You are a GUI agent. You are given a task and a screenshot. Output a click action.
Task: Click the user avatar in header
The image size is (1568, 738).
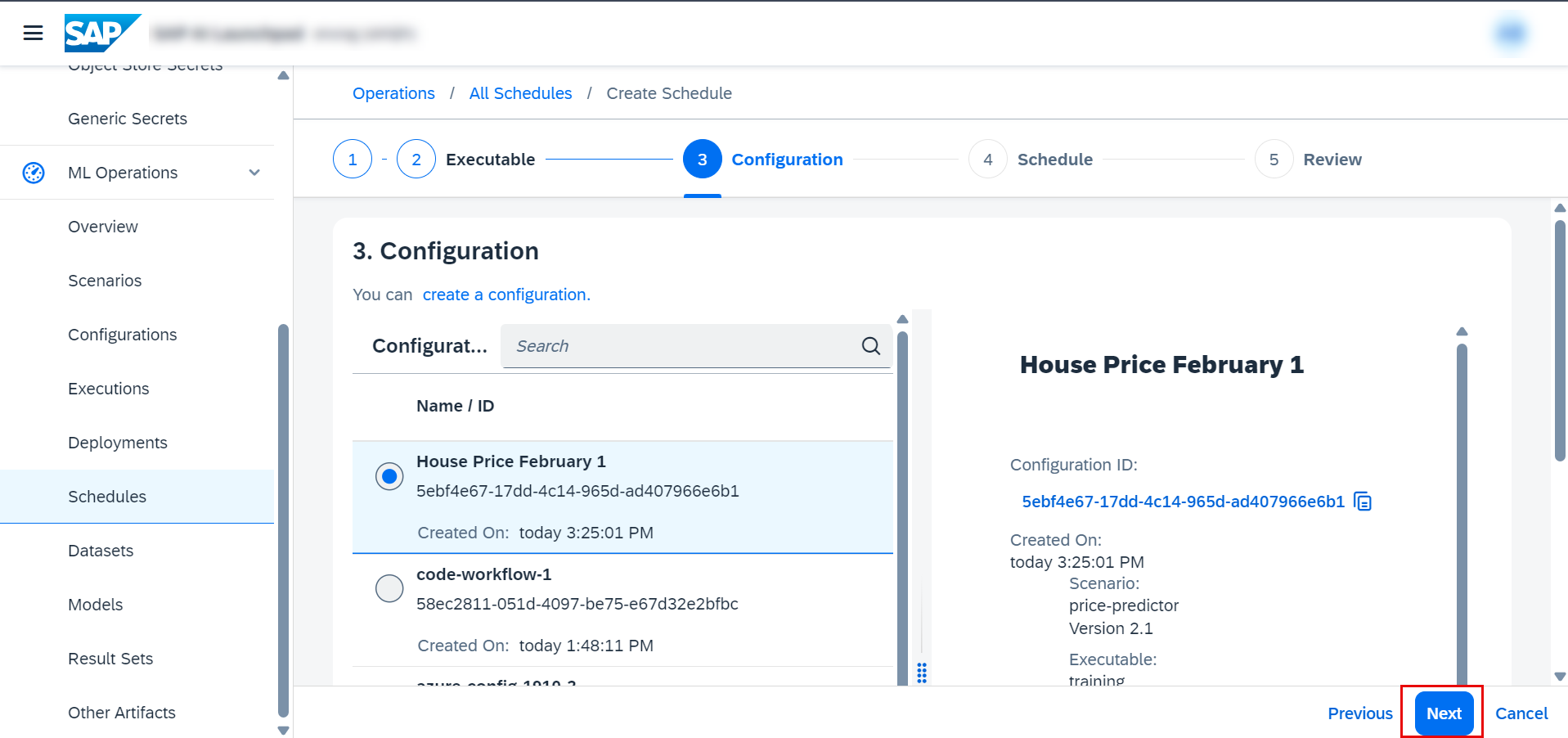tap(1510, 34)
